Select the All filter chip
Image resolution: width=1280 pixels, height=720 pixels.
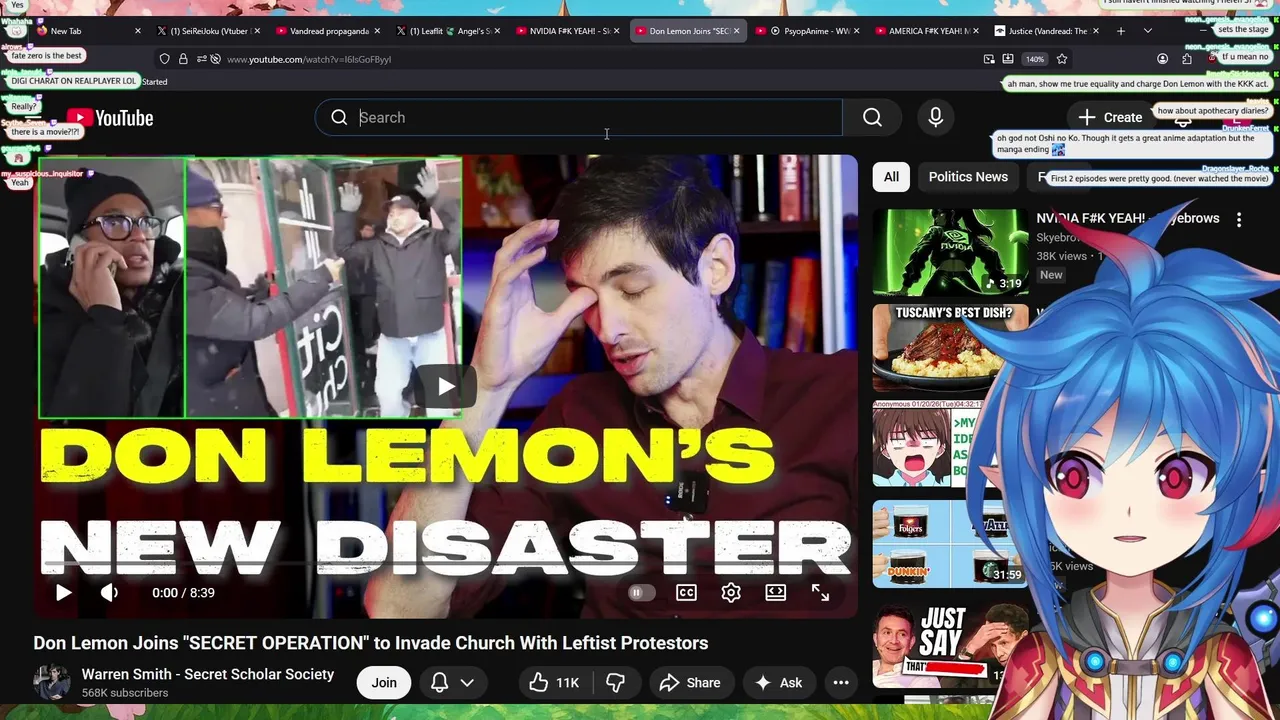pyautogui.click(x=891, y=176)
